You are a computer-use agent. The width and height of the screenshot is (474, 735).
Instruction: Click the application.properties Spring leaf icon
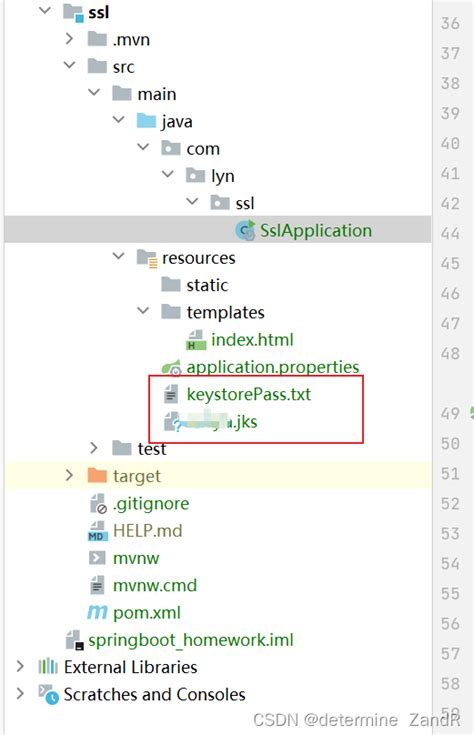click(x=171, y=368)
